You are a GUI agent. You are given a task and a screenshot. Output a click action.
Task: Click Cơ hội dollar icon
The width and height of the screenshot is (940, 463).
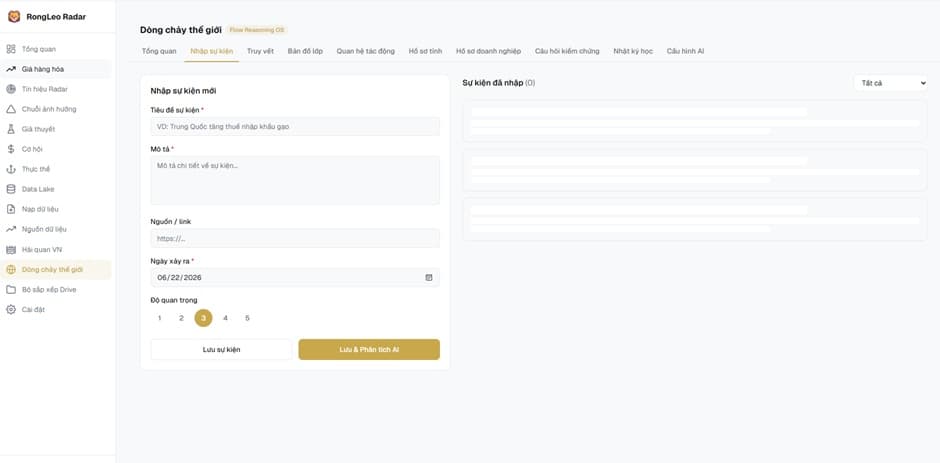[11, 149]
